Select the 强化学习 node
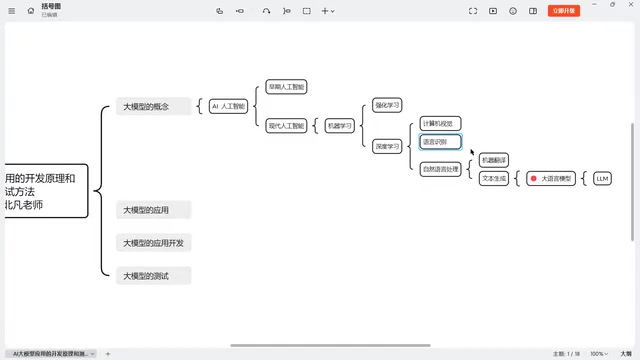Viewport: 640px width, 360px height. coord(387,105)
